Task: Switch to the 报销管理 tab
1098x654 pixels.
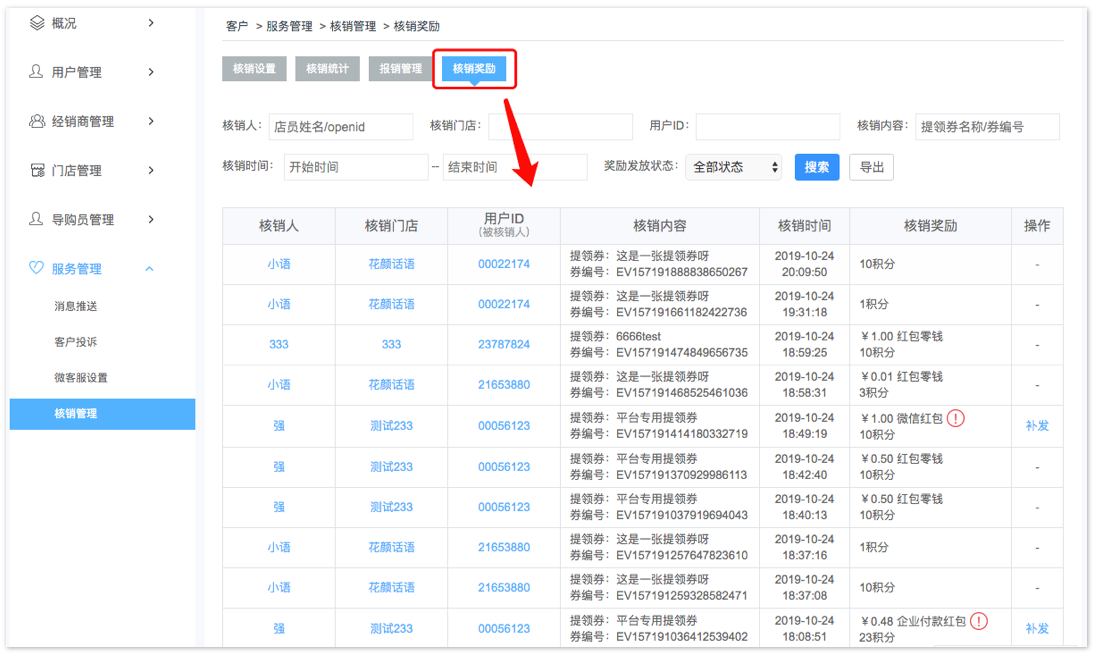Action: click(x=401, y=69)
